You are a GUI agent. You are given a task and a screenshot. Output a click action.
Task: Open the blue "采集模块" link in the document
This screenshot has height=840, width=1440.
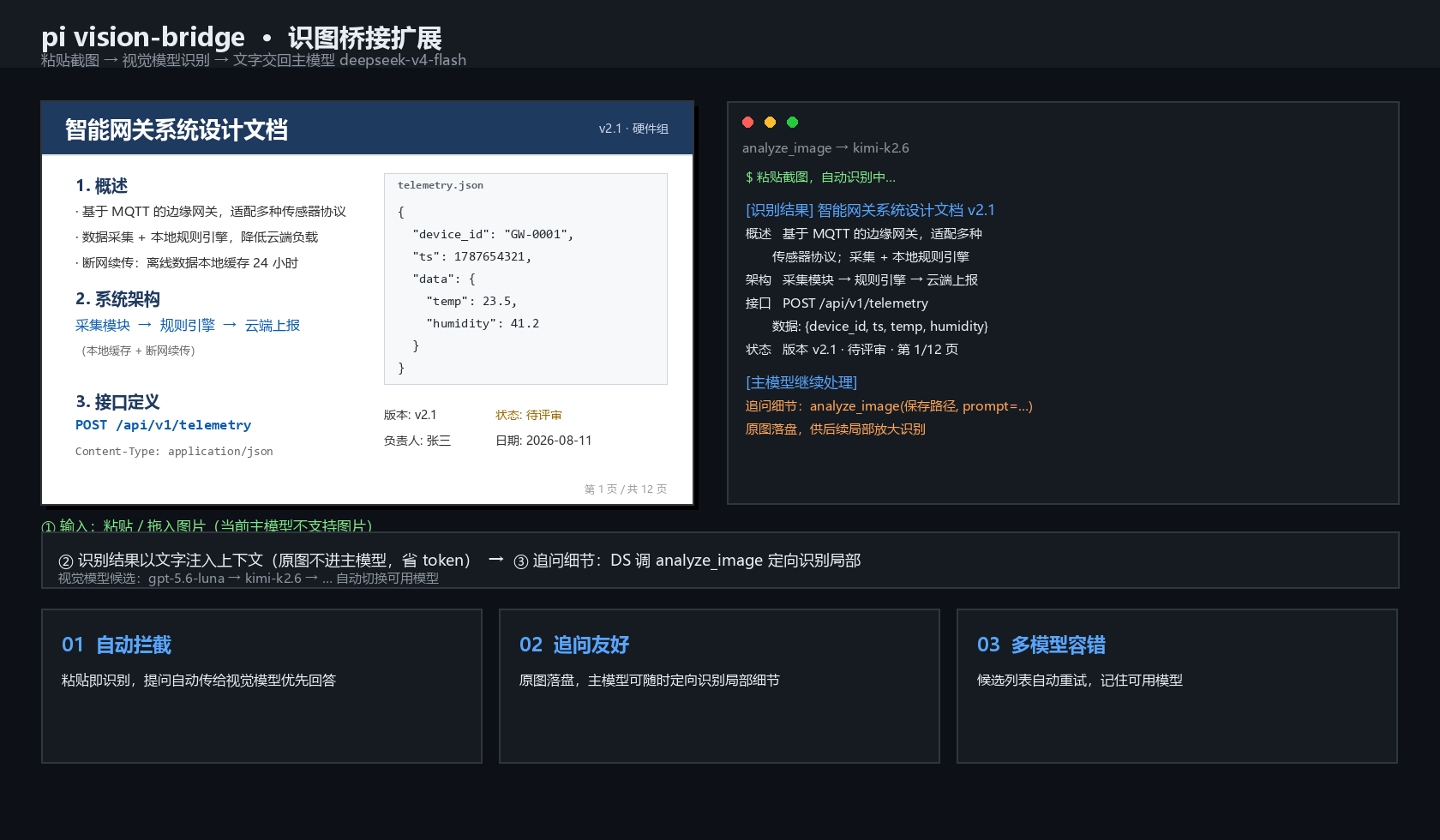point(103,326)
